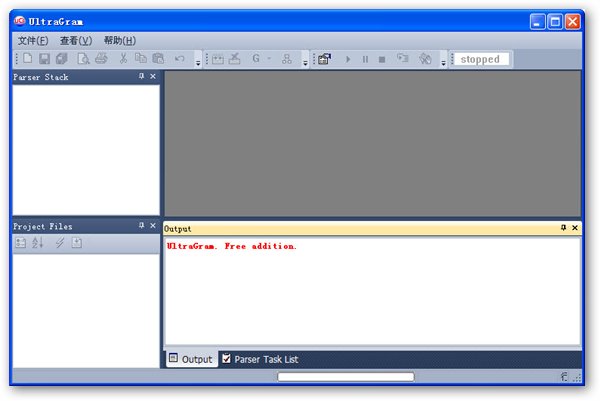Click the grammar compile icon left of G
The width and height of the screenshot is (600, 401).
tap(218, 59)
